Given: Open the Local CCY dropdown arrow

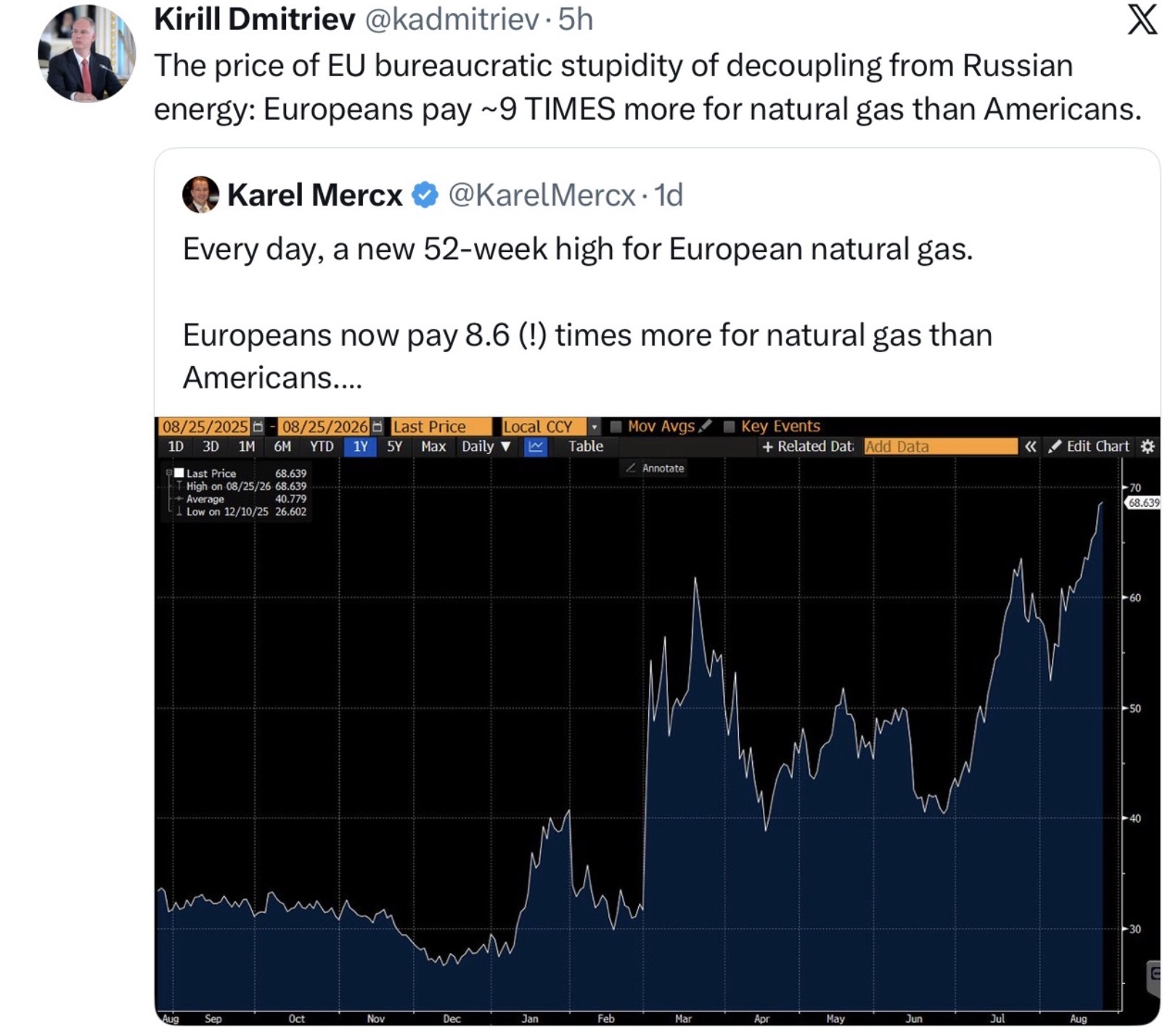Looking at the screenshot, I should click(595, 427).
